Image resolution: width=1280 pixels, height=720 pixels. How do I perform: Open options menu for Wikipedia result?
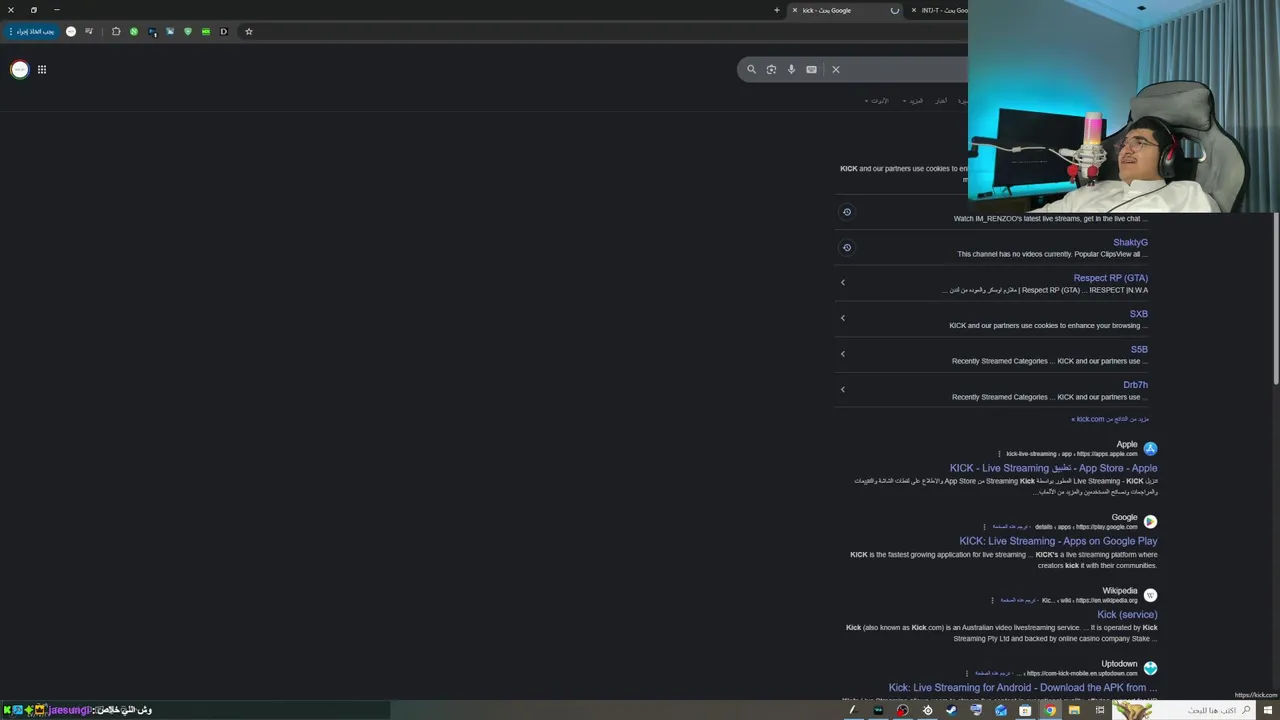coord(993,600)
